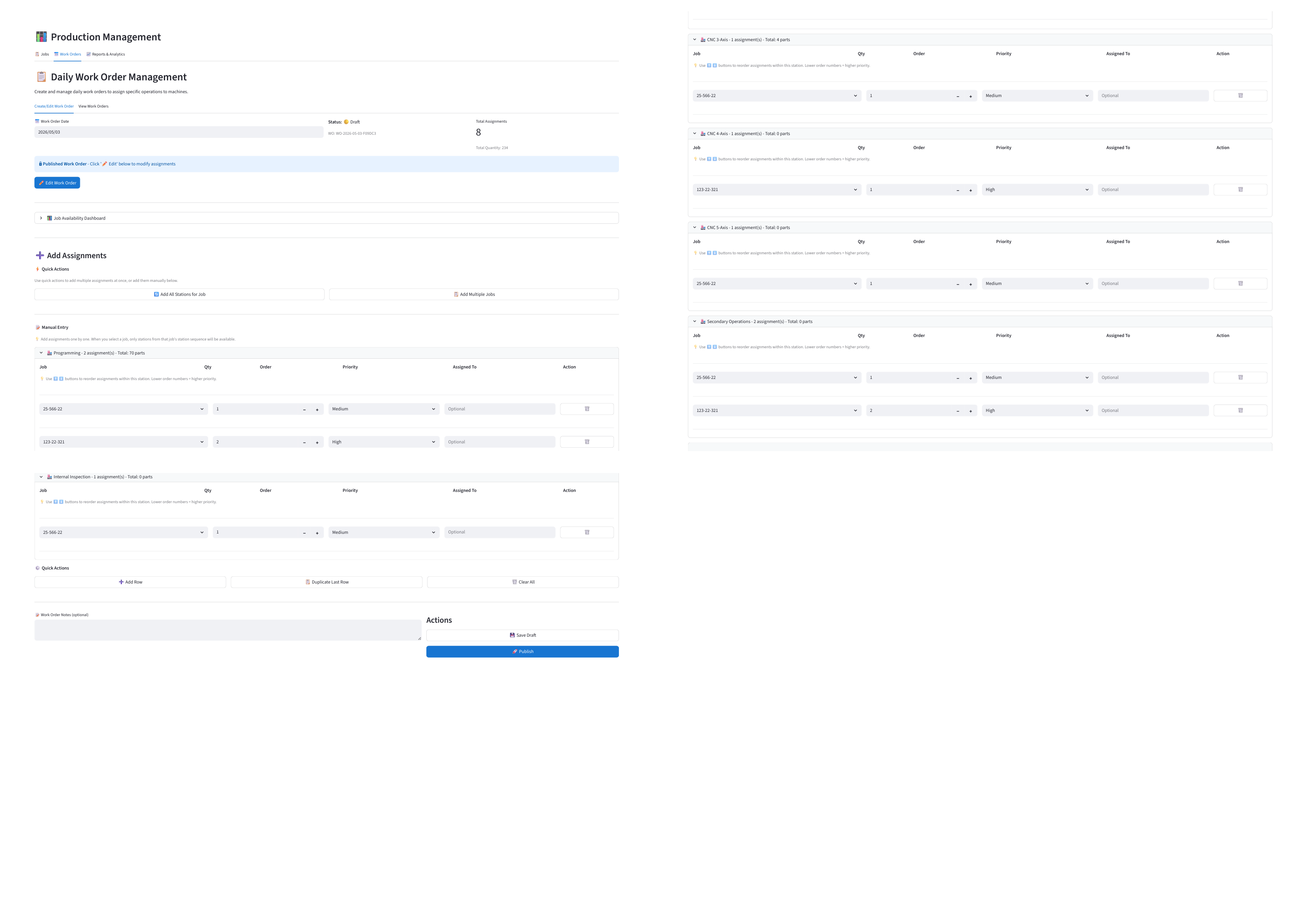Decrease order for Internal Inspection row
1307x924 pixels.
pos(304,533)
